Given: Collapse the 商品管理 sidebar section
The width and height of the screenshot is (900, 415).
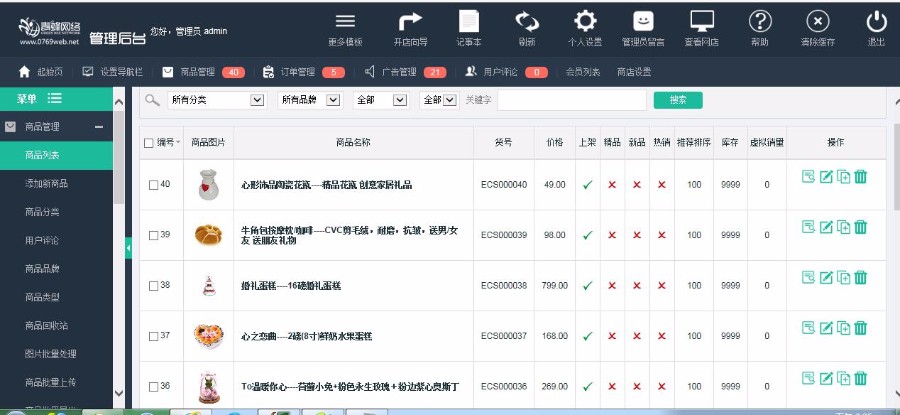Looking at the screenshot, I should click(99, 127).
